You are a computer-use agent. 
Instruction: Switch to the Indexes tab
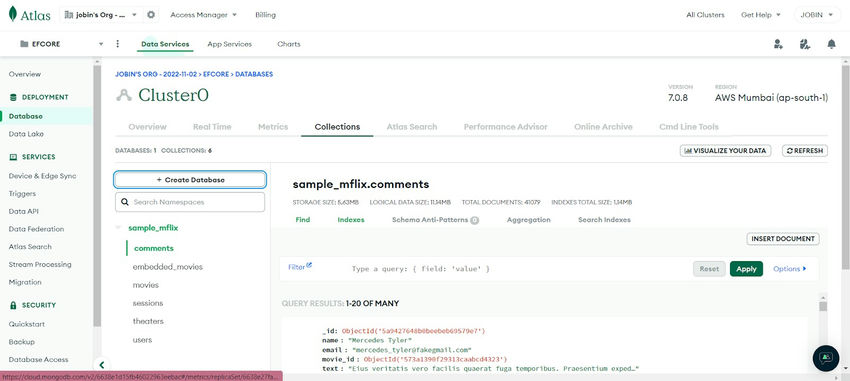[x=351, y=220]
